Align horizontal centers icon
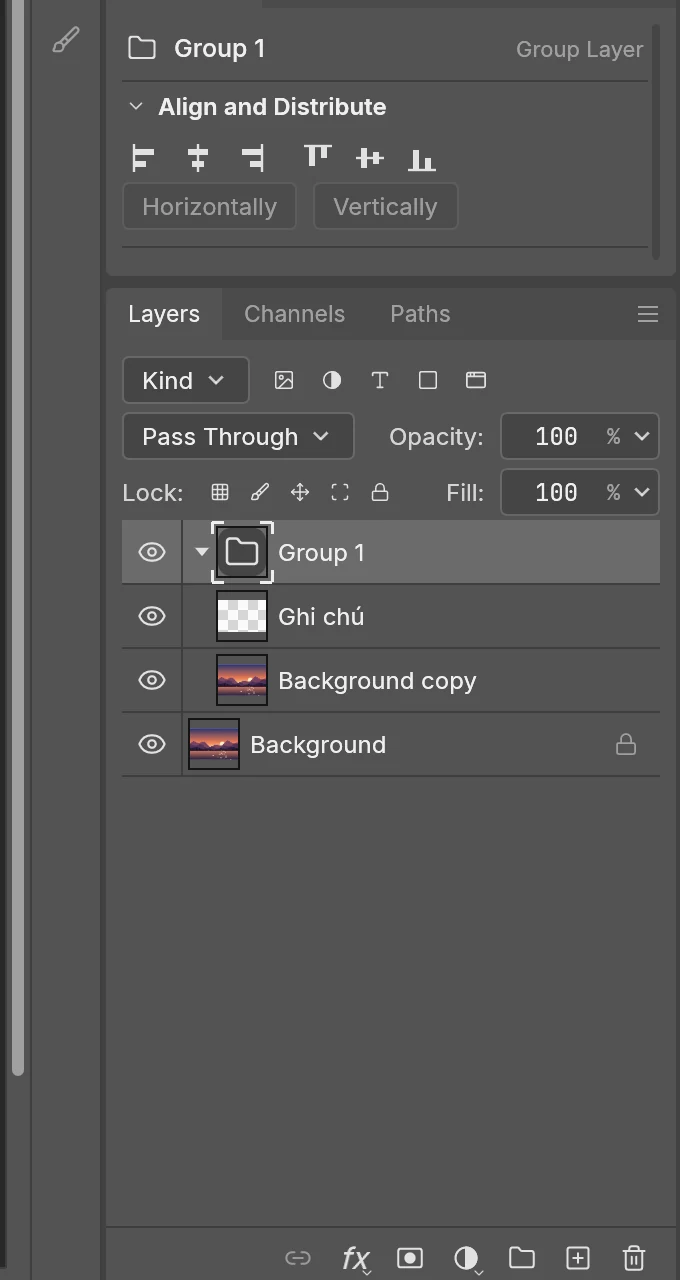The image size is (680, 1280). pos(198,158)
